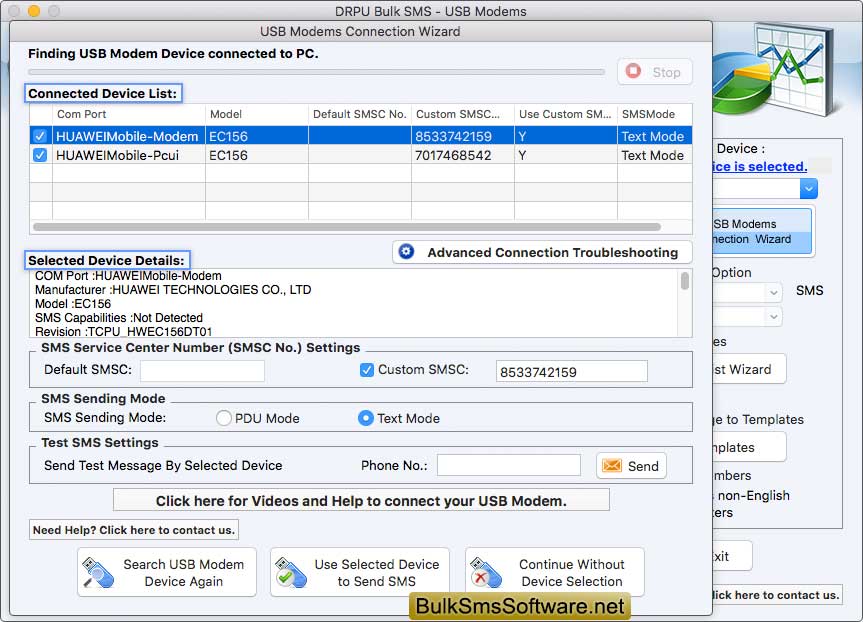Click the Selected Device Details vertical scrollbar
Screen dimensions: 863x622
[685, 281]
